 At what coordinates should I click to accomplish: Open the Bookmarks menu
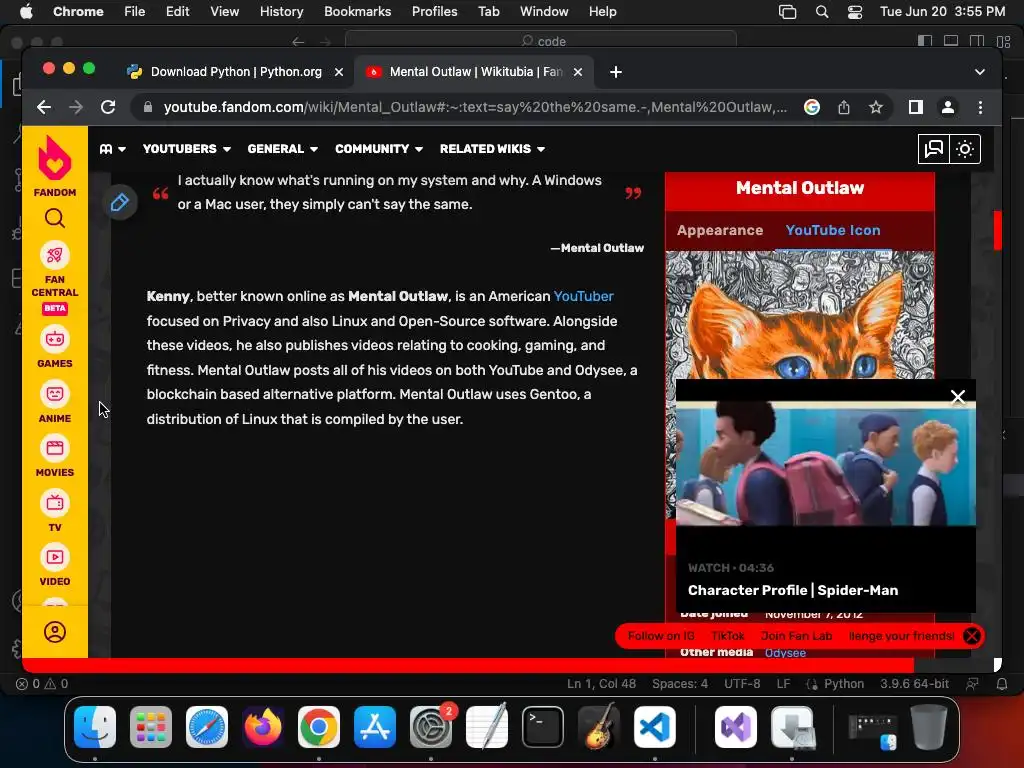pyautogui.click(x=357, y=11)
